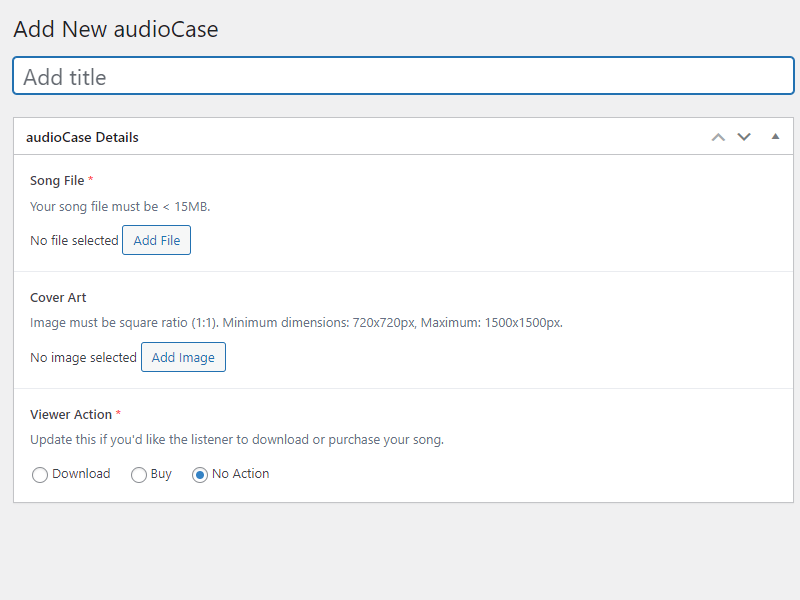Select the Download radio option
800x600 pixels.
[x=40, y=475]
